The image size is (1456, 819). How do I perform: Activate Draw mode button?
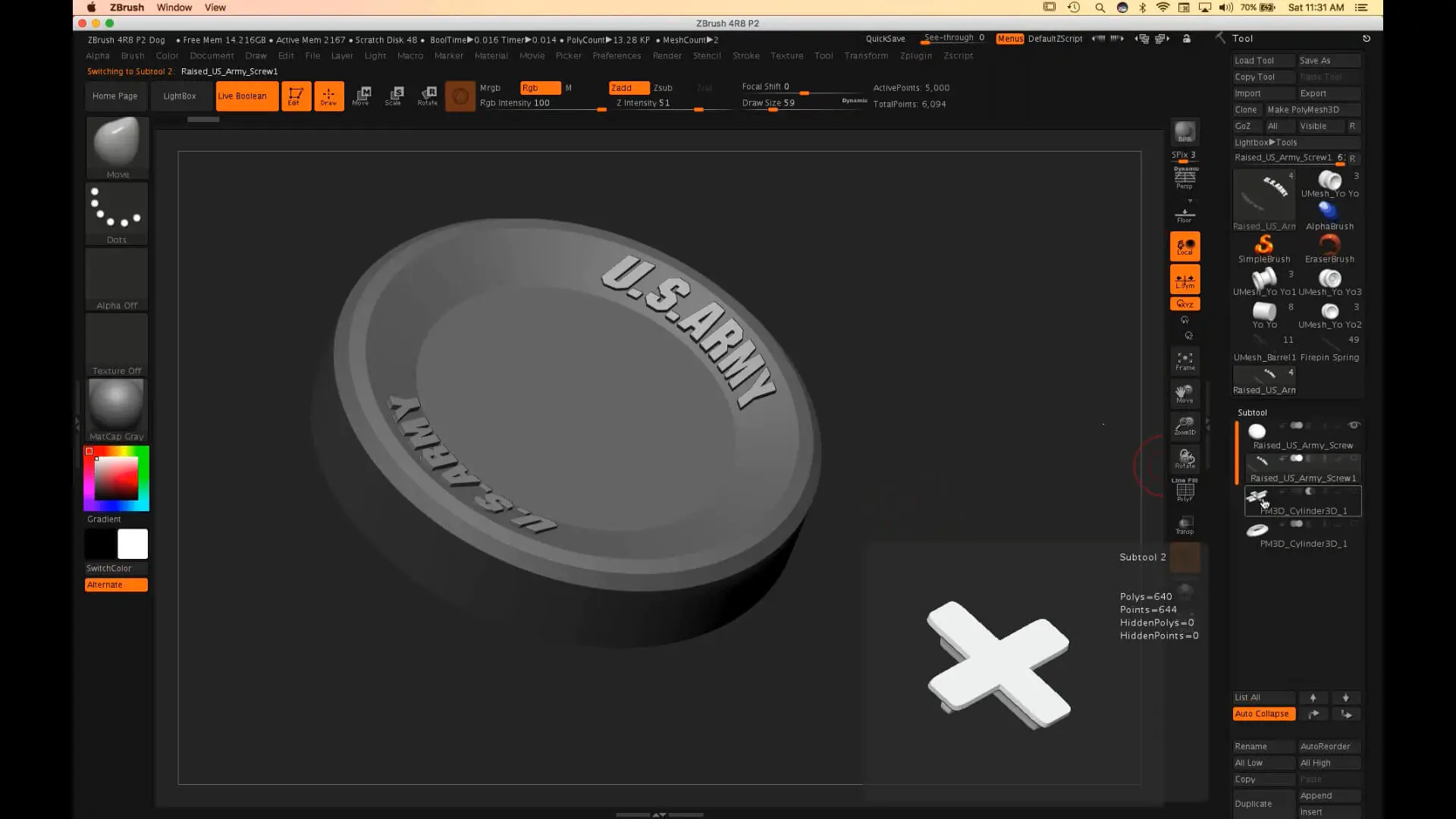pos(329,96)
